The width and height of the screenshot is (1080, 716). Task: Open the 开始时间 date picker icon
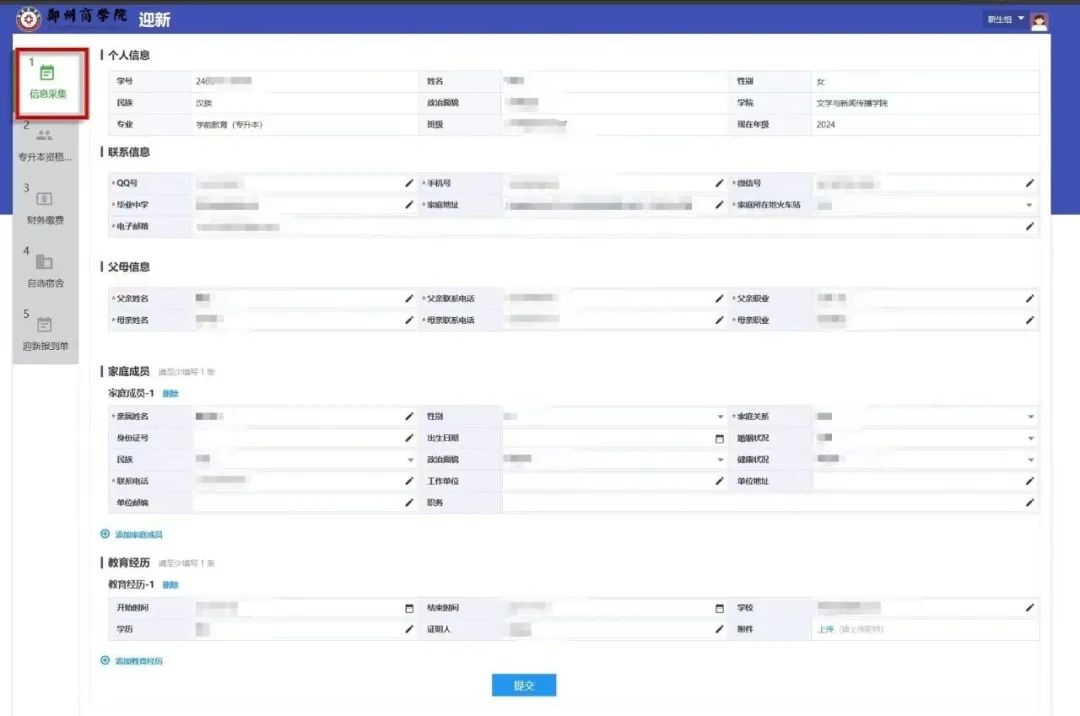408,608
